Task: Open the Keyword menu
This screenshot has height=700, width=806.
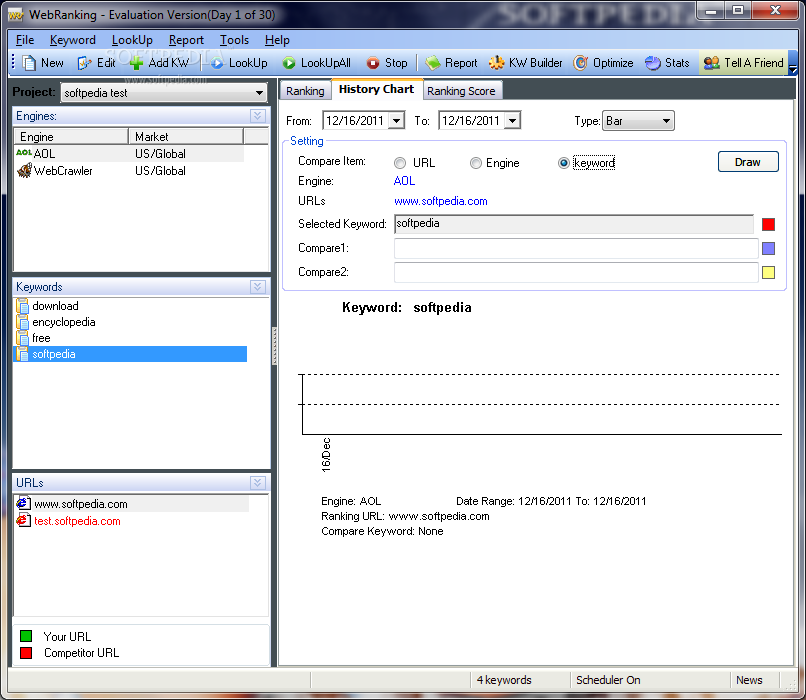Action: click(72, 40)
